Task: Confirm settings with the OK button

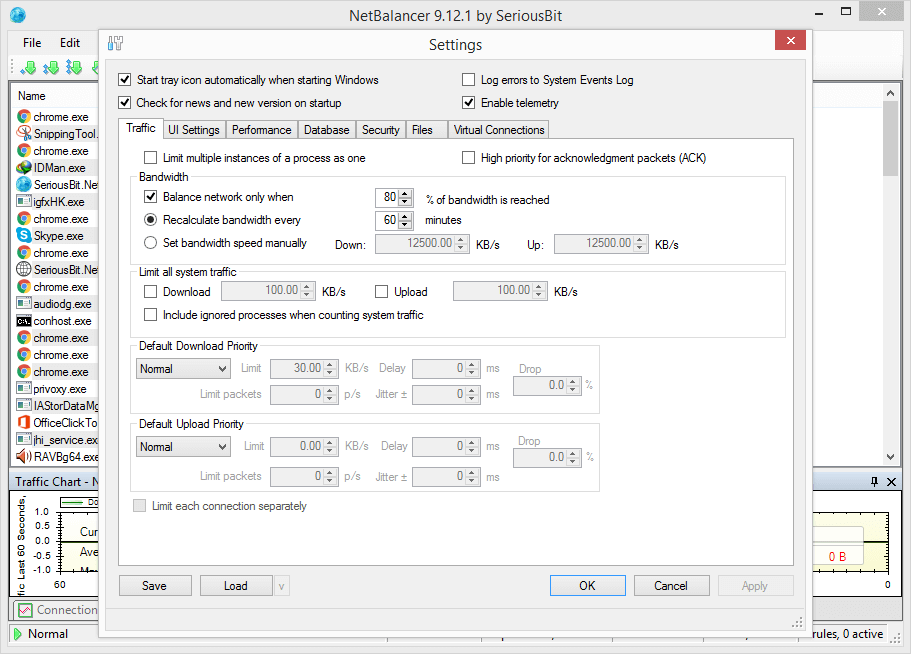Action: [587, 585]
